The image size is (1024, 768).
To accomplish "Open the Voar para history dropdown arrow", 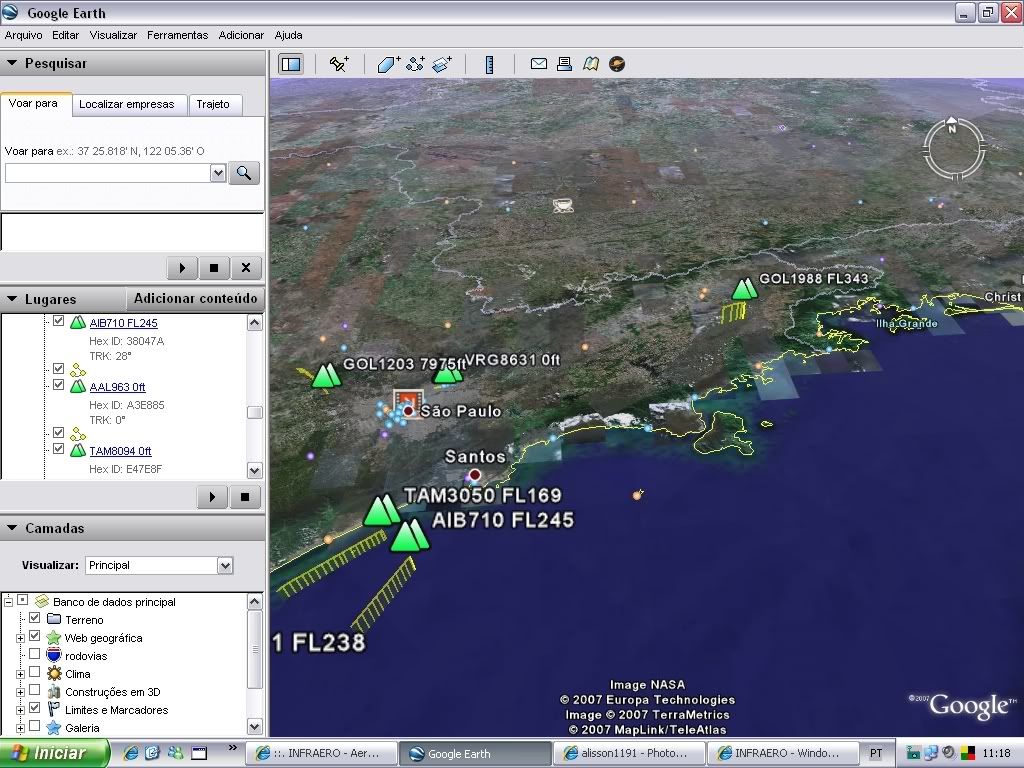I will pos(218,173).
